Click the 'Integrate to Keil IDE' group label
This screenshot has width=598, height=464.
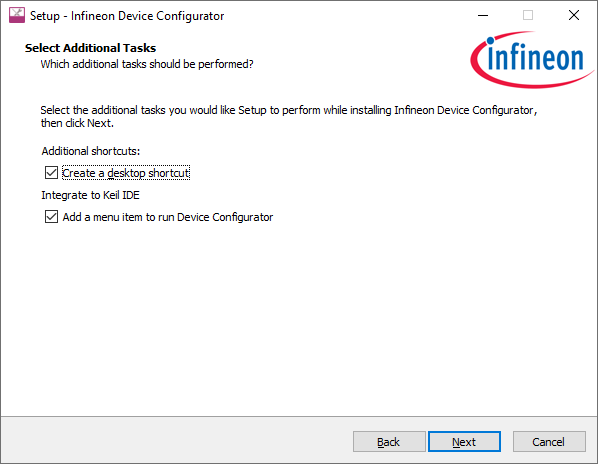pos(90,195)
